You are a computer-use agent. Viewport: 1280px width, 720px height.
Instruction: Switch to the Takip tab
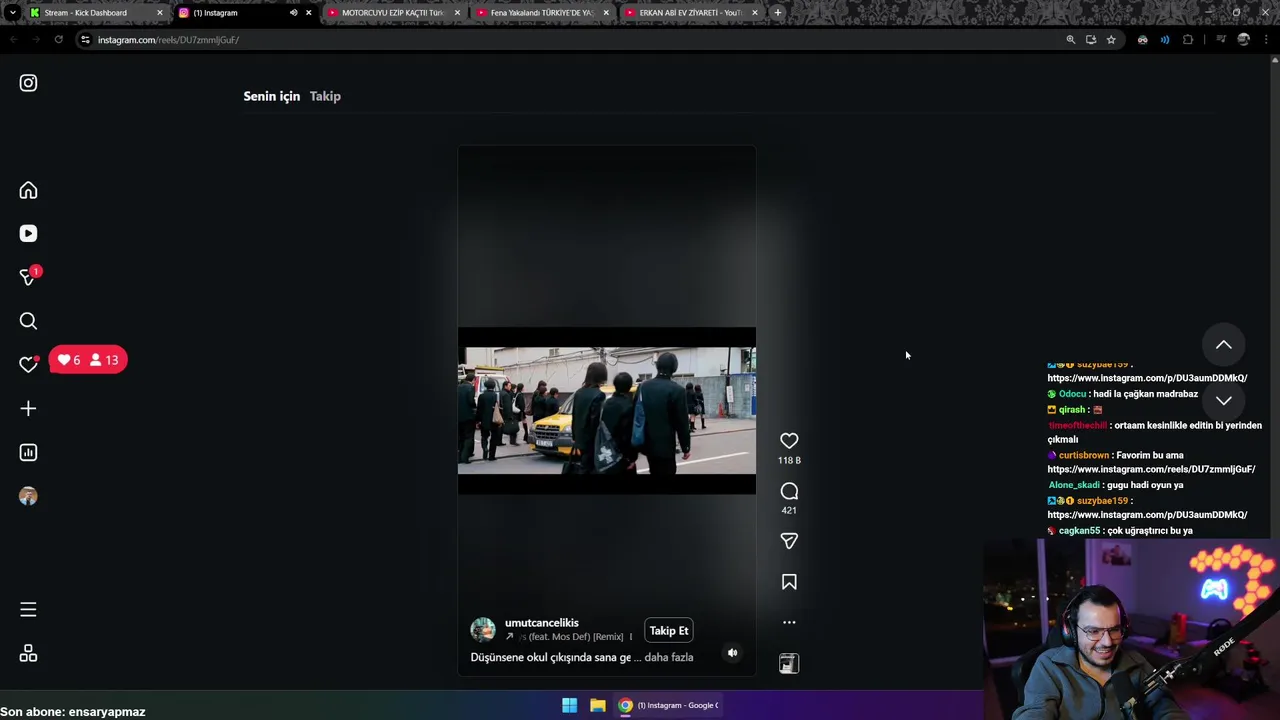[x=325, y=96]
